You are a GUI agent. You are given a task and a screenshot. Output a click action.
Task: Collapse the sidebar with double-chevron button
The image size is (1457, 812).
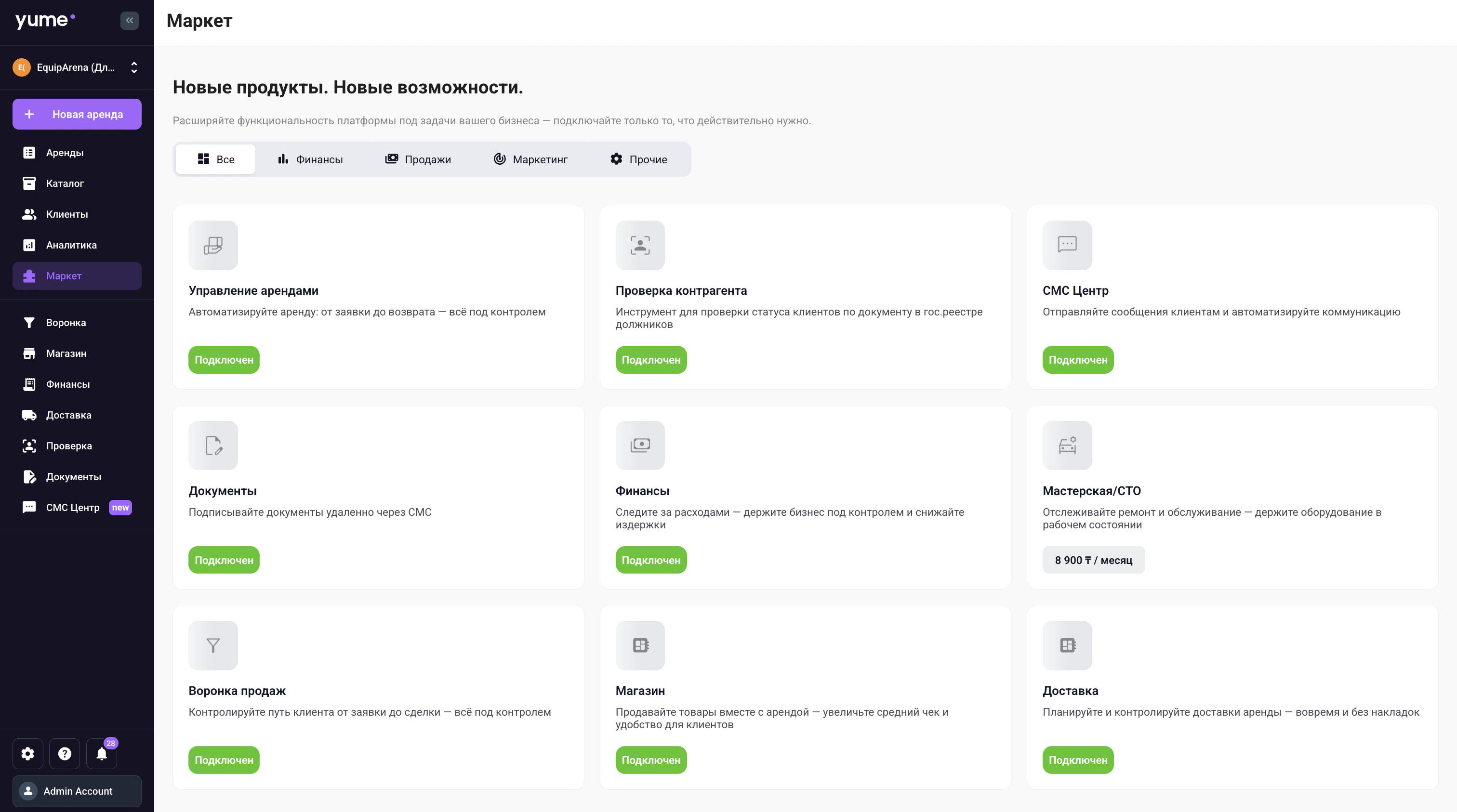(x=130, y=20)
